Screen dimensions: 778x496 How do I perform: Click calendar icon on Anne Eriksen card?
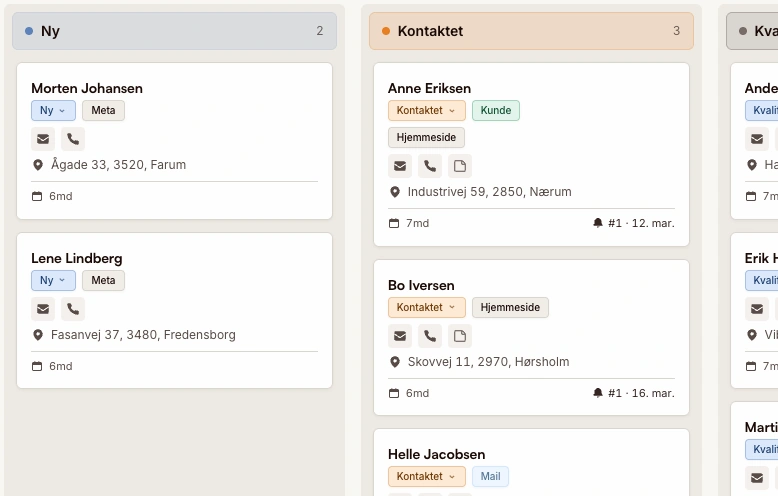coord(394,224)
